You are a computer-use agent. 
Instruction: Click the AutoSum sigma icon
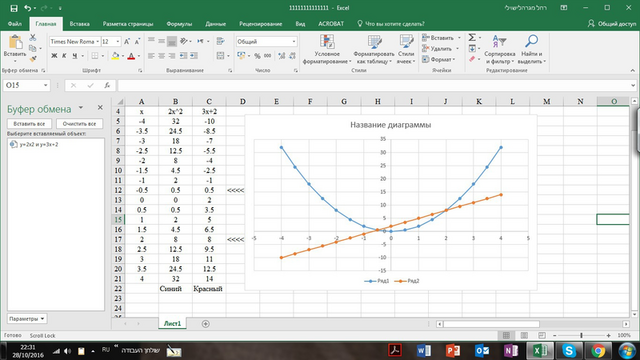tap(472, 38)
